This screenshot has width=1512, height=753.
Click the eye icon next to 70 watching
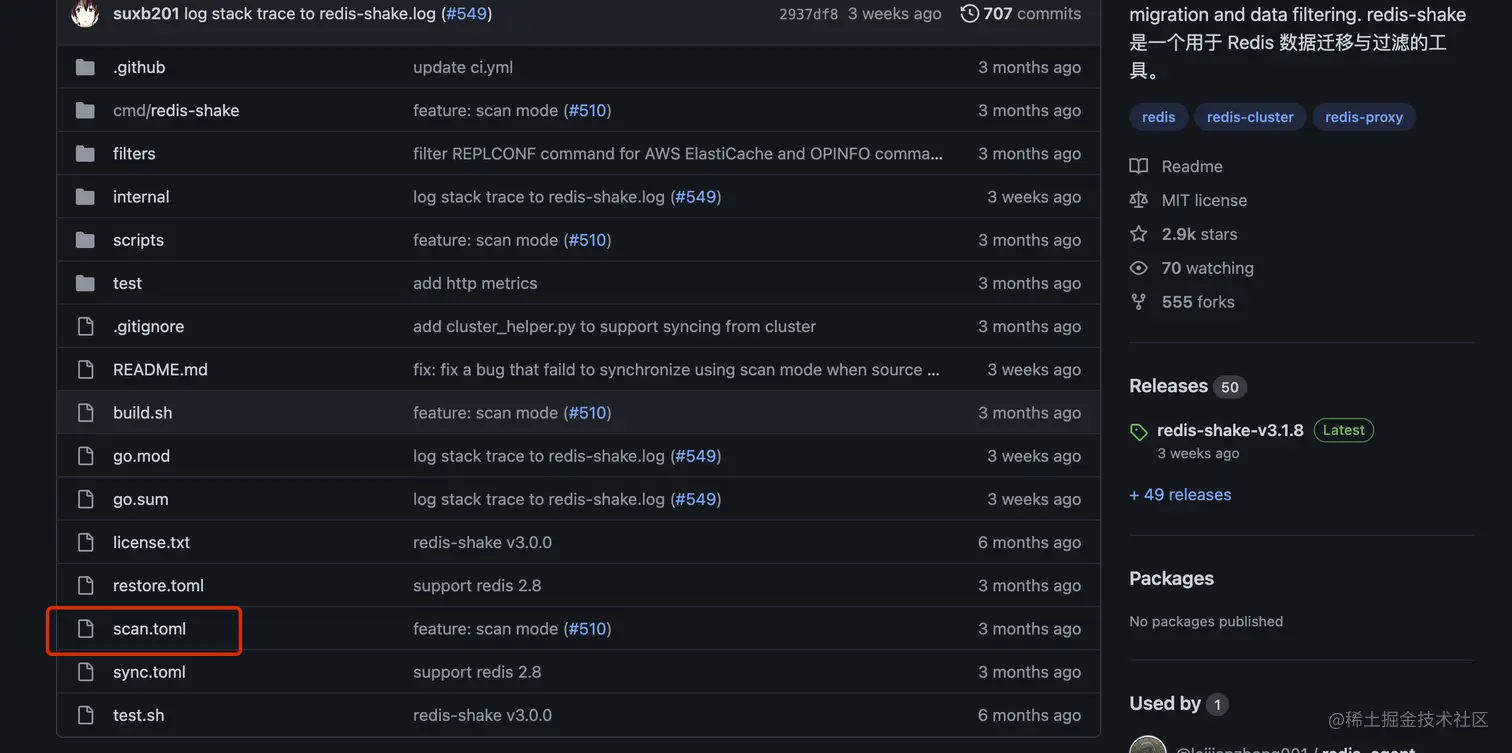click(1138, 268)
